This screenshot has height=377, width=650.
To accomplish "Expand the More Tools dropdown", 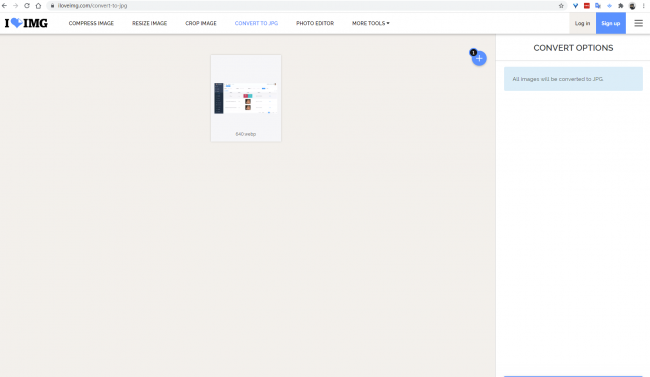I will click(x=371, y=23).
